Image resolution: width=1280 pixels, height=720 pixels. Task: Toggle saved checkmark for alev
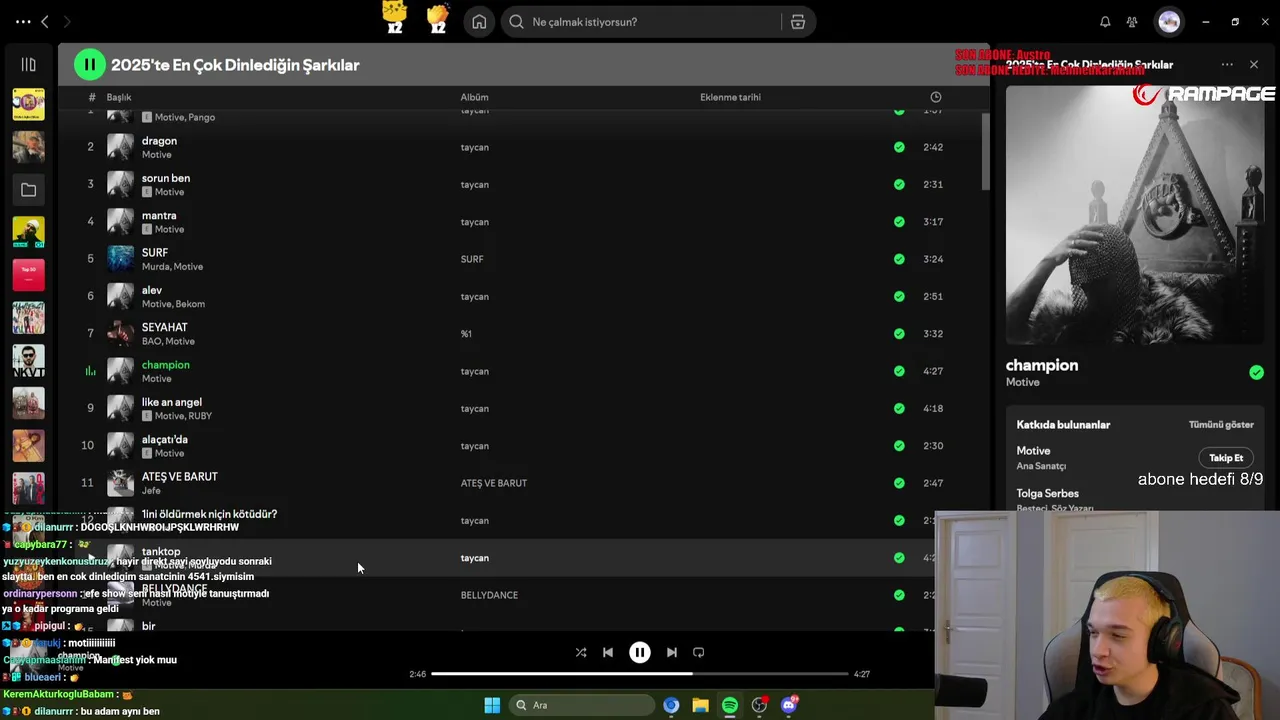pyautogui.click(x=899, y=296)
